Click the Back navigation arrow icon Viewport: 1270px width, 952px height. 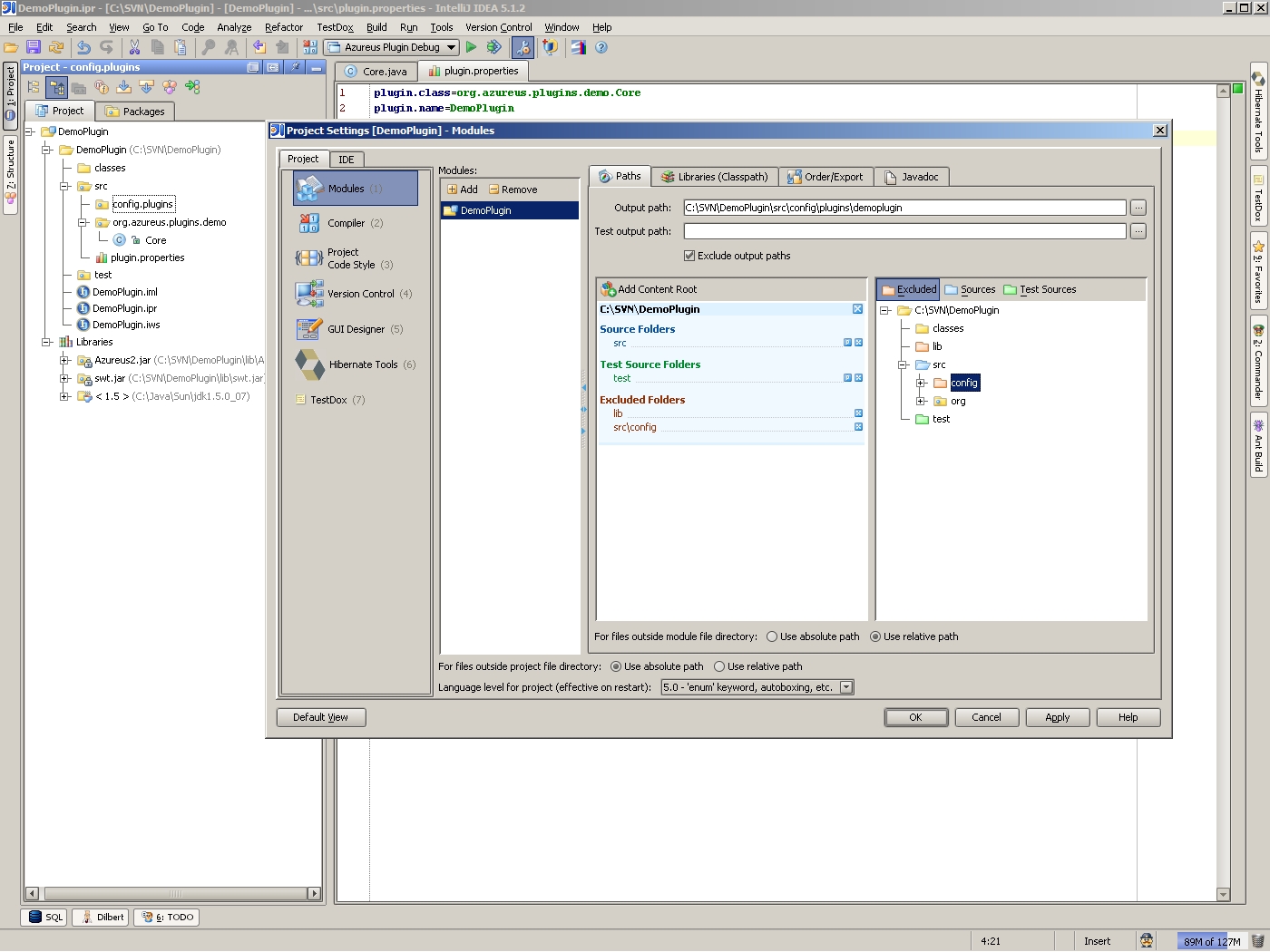click(259, 47)
